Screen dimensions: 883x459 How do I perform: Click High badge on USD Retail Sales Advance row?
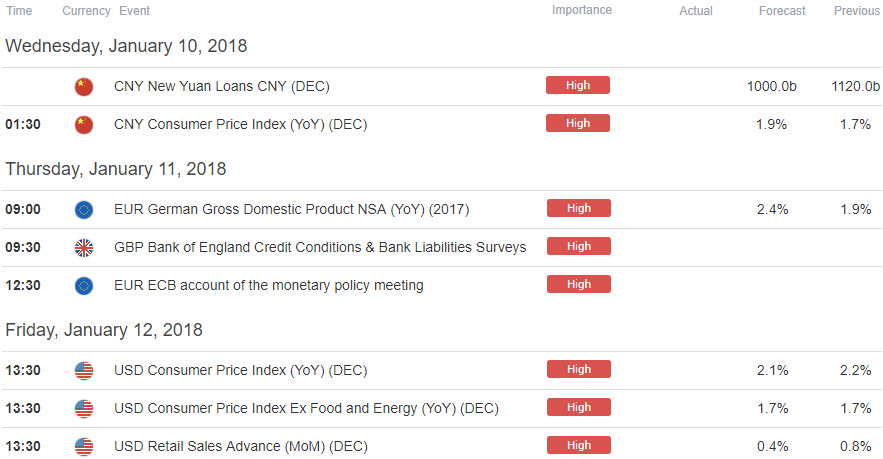point(579,445)
